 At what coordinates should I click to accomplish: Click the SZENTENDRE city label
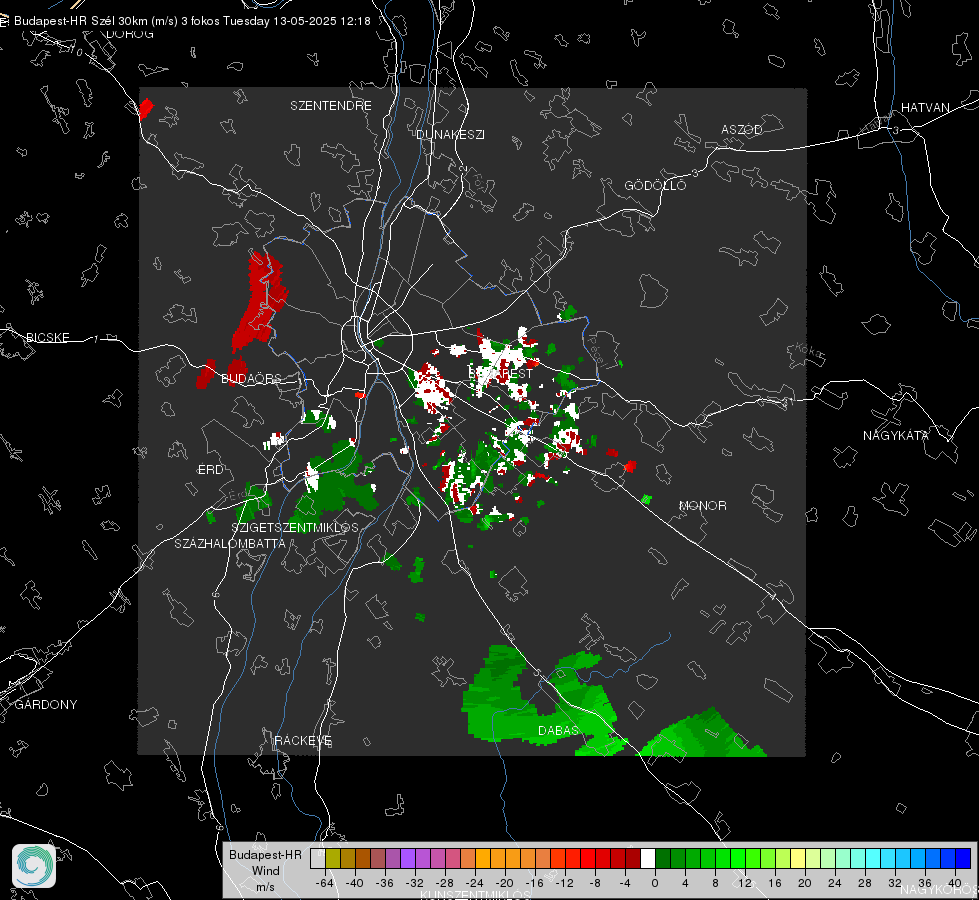pos(331,106)
